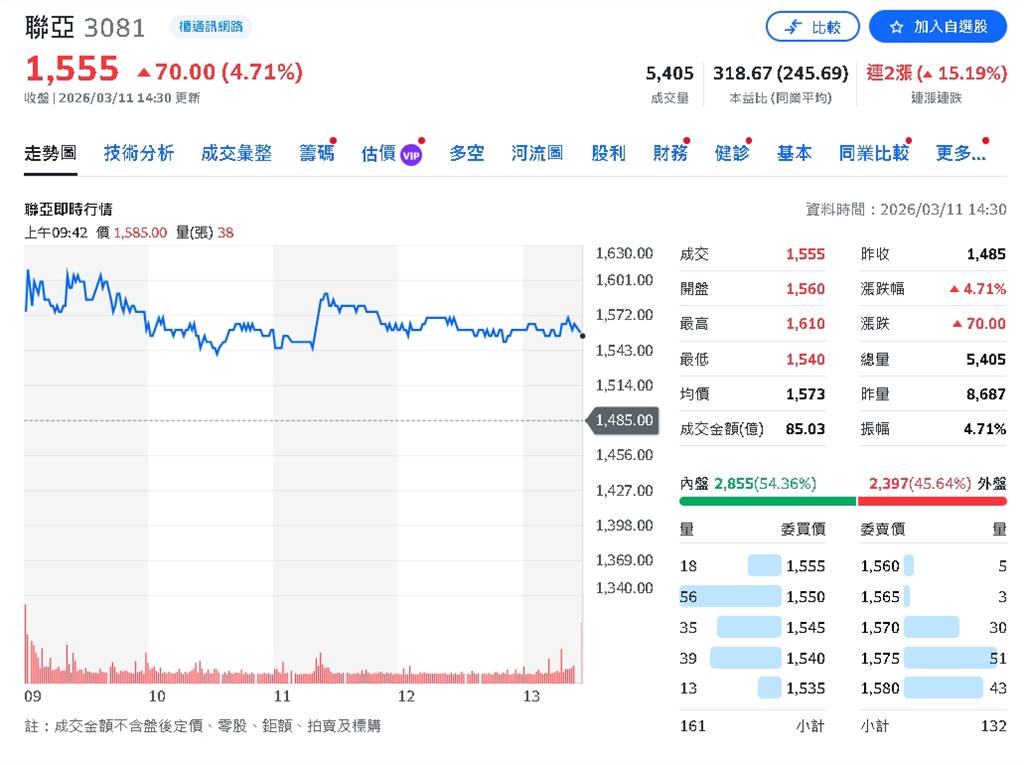Open the 籌碼 tab
Image resolution: width=1024 pixels, height=765 pixels.
[317, 153]
